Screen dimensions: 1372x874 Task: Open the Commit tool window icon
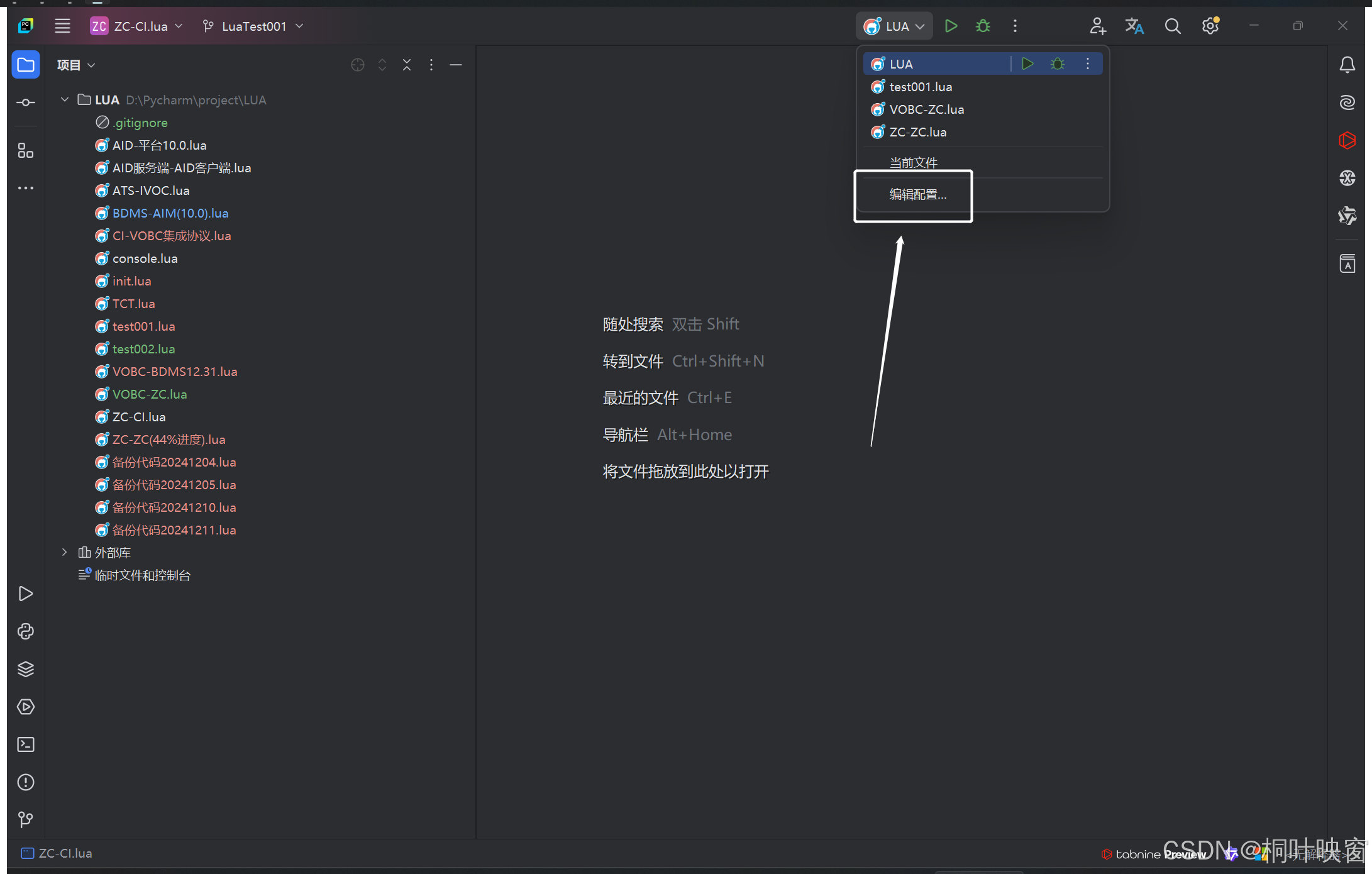pos(26,102)
